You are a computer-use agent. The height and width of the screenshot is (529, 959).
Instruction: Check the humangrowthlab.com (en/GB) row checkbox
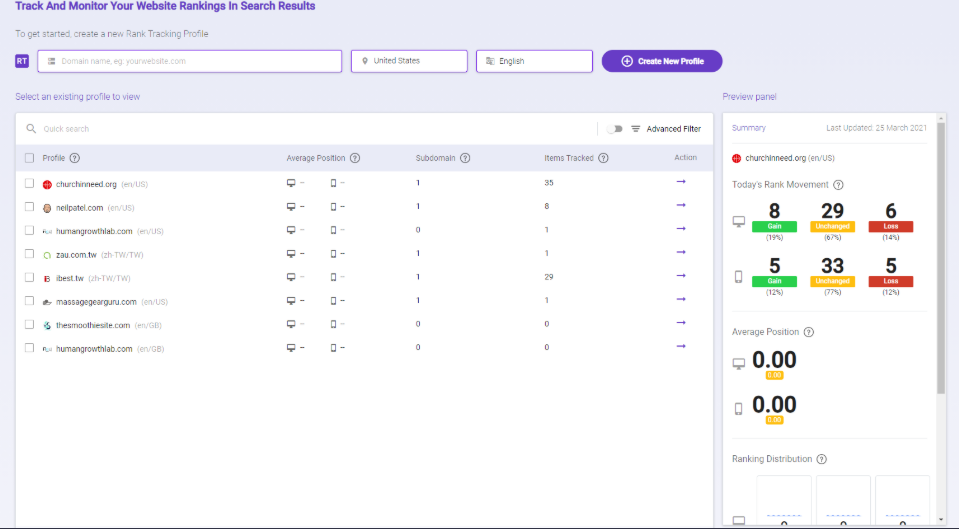29,348
